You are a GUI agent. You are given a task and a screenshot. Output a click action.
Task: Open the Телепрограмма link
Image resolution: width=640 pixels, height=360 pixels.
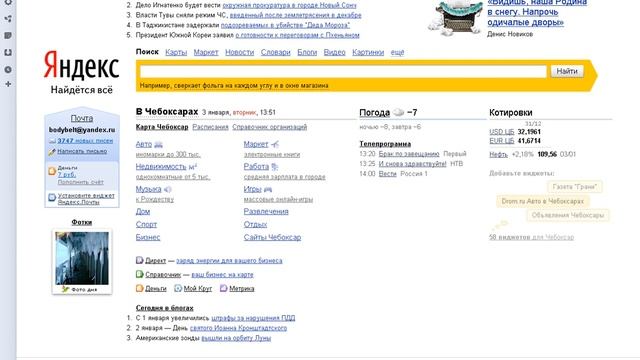pos(385,144)
